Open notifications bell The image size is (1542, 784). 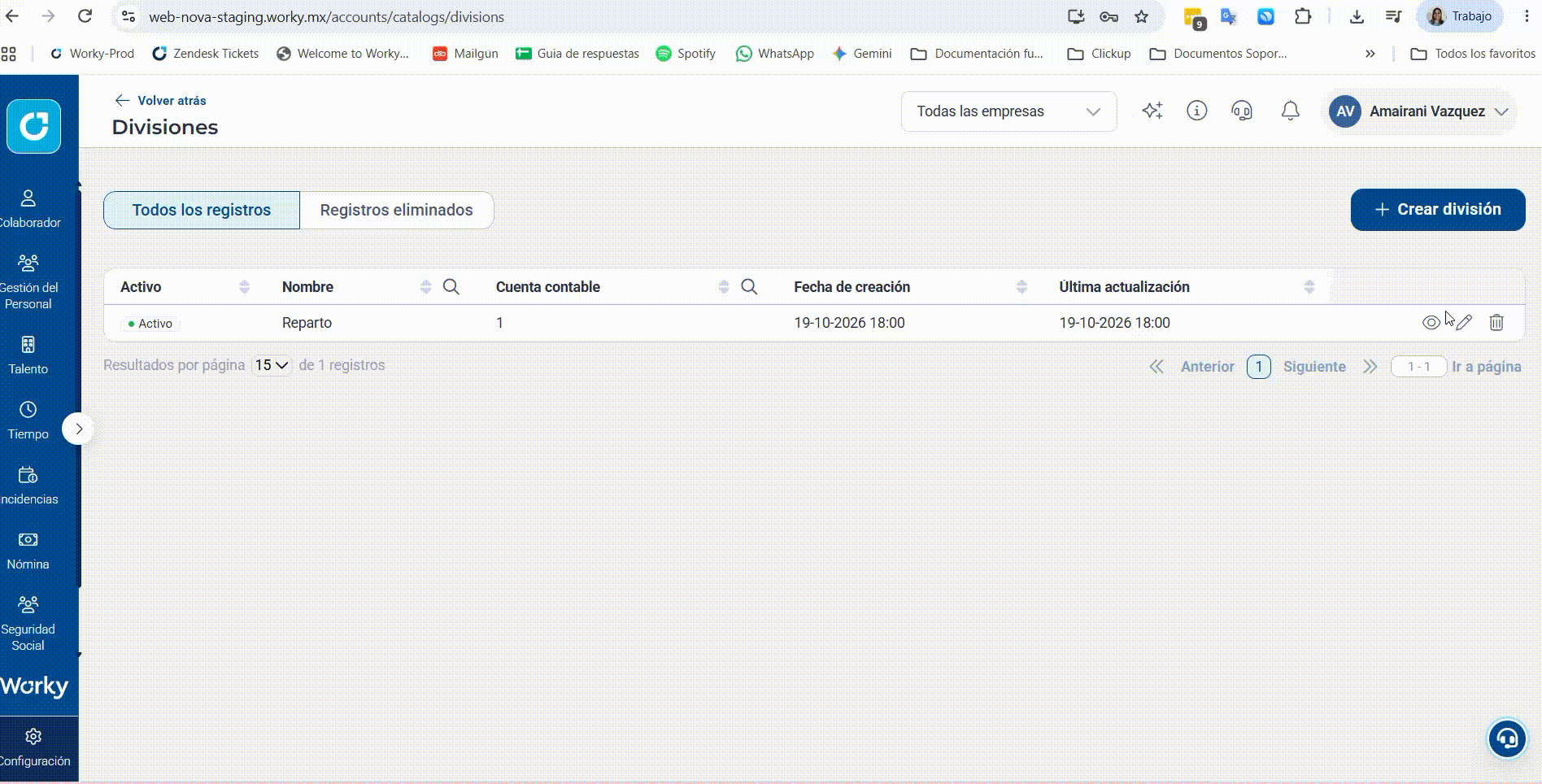(x=1290, y=111)
